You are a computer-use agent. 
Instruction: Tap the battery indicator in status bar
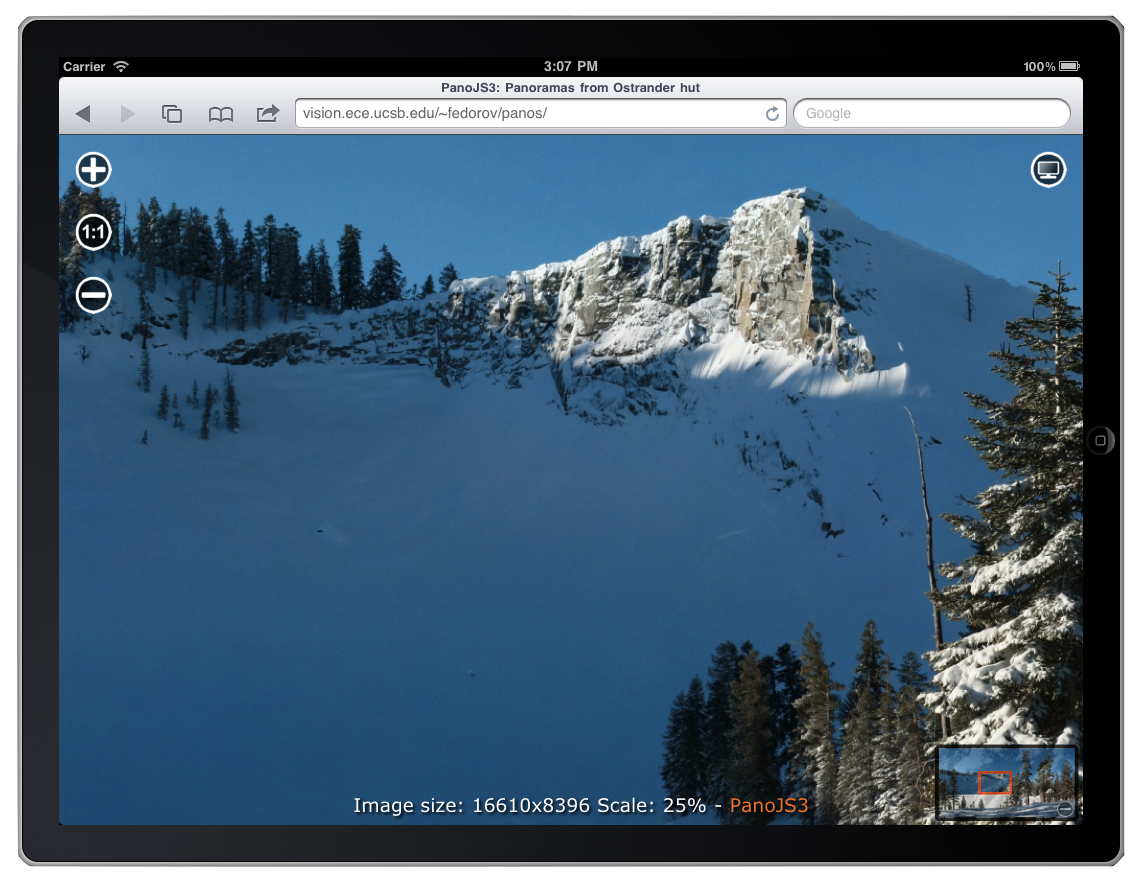click(1069, 66)
